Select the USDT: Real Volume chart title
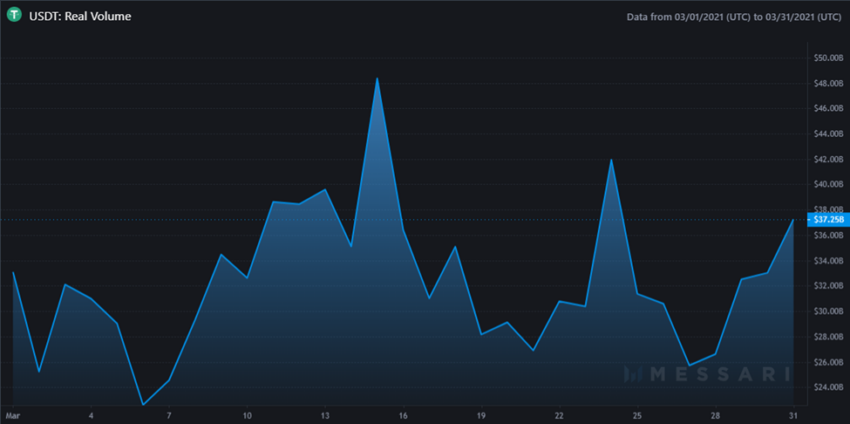This screenshot has width=850, height=424. [80, 17]
